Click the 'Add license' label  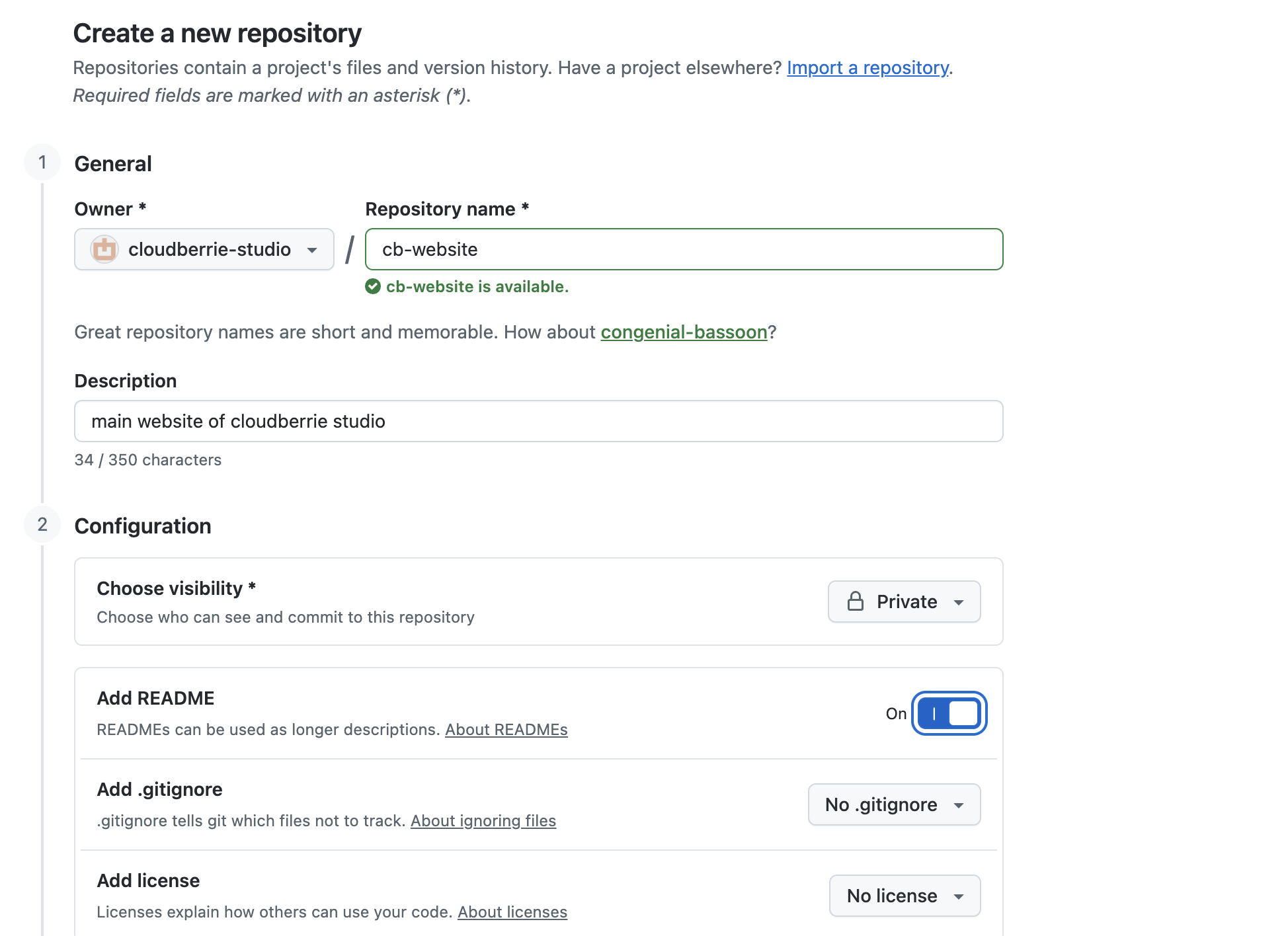click(149, 880)
